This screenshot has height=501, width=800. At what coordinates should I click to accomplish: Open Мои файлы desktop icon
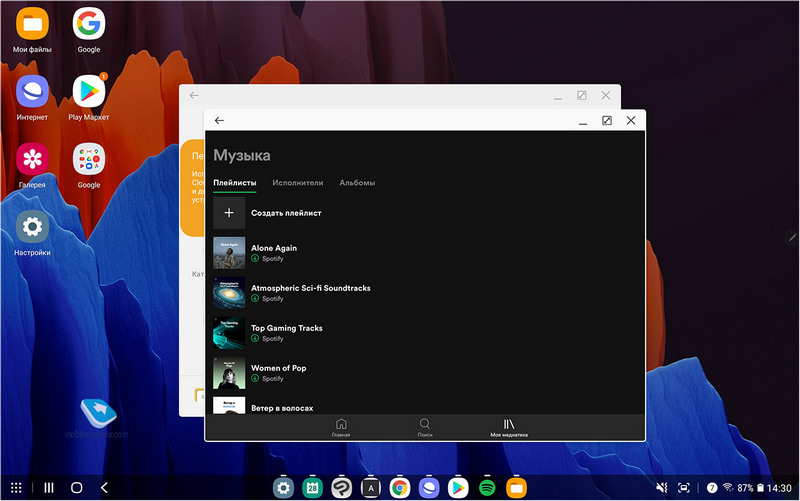32,30
